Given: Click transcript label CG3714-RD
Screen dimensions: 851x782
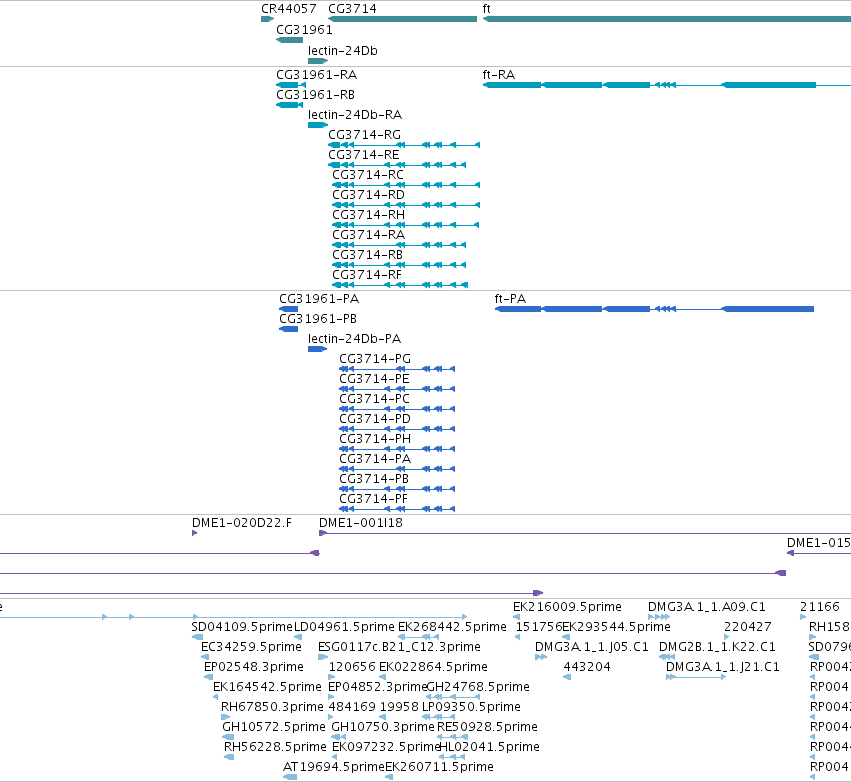Looking at the screenshot, I should coord(369,195).
